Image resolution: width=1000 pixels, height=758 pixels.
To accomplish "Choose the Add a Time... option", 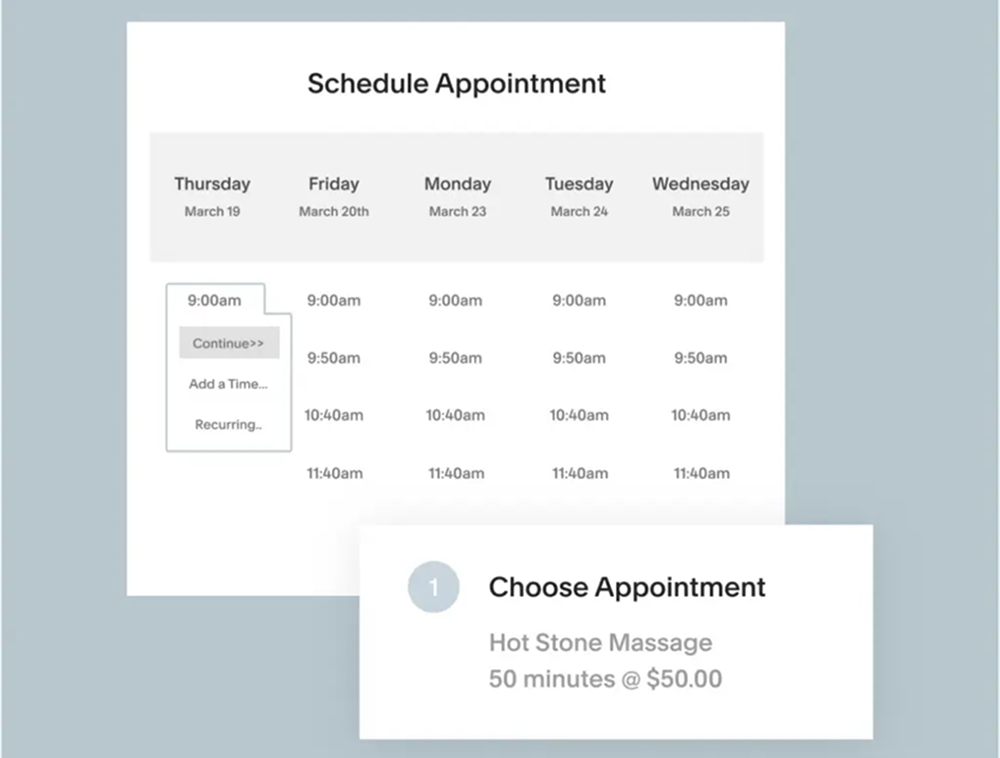I will [x=228, y=384].
